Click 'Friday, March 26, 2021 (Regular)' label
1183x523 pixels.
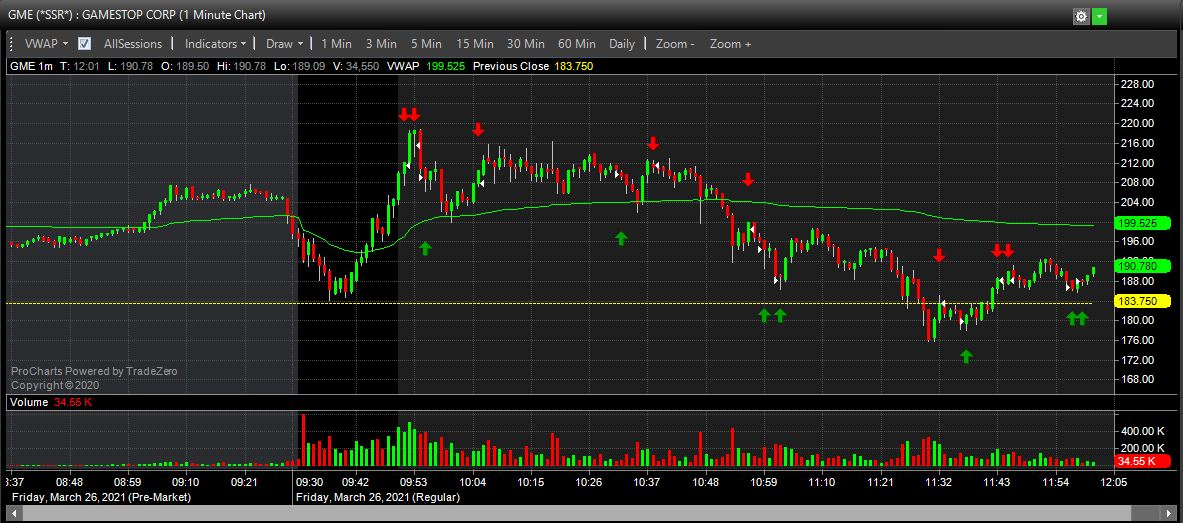(377, 497)
